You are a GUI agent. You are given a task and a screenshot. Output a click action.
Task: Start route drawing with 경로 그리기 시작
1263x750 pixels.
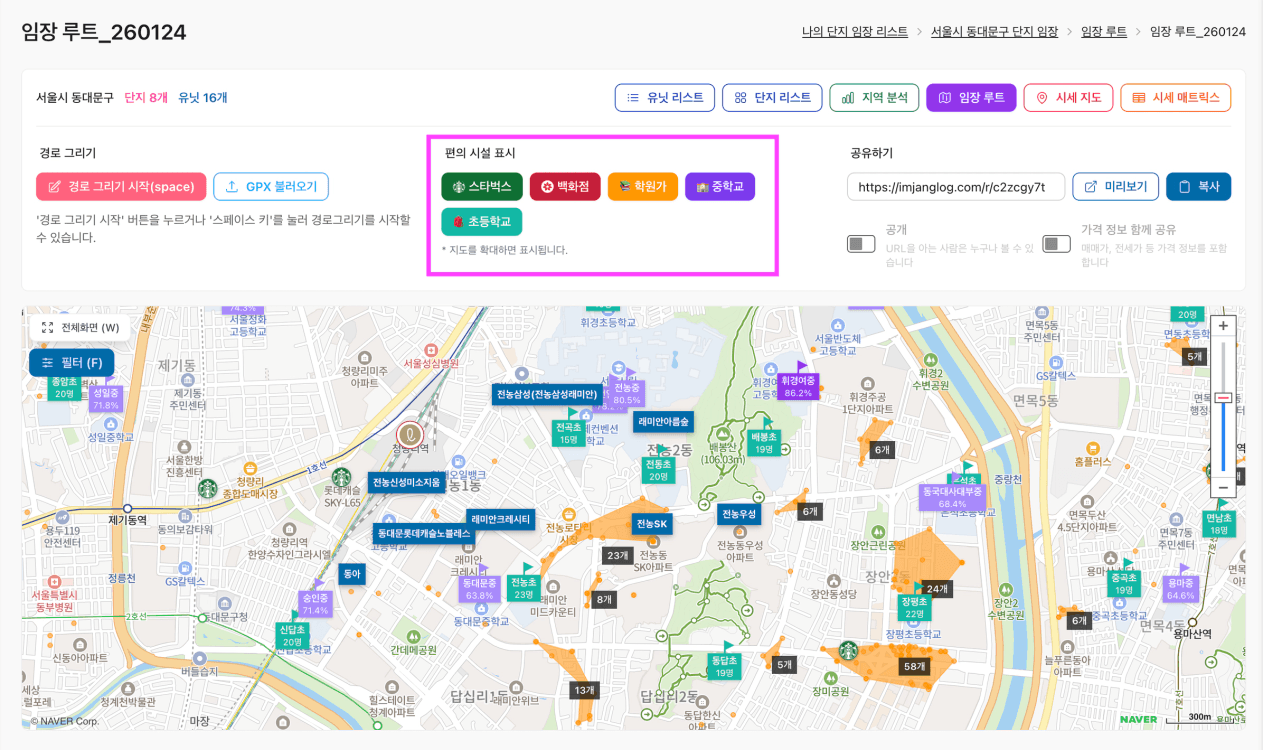[x=121, y=187]
